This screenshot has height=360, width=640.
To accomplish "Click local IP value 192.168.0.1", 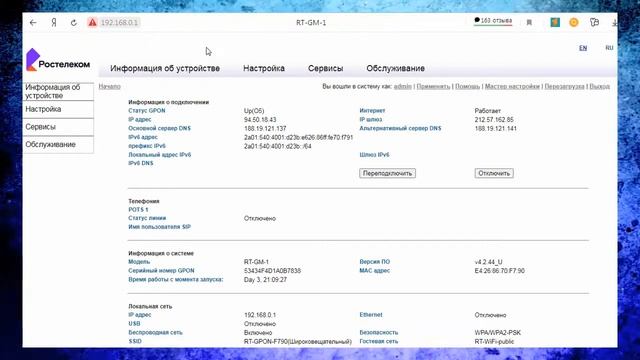I will pos(260,315).
